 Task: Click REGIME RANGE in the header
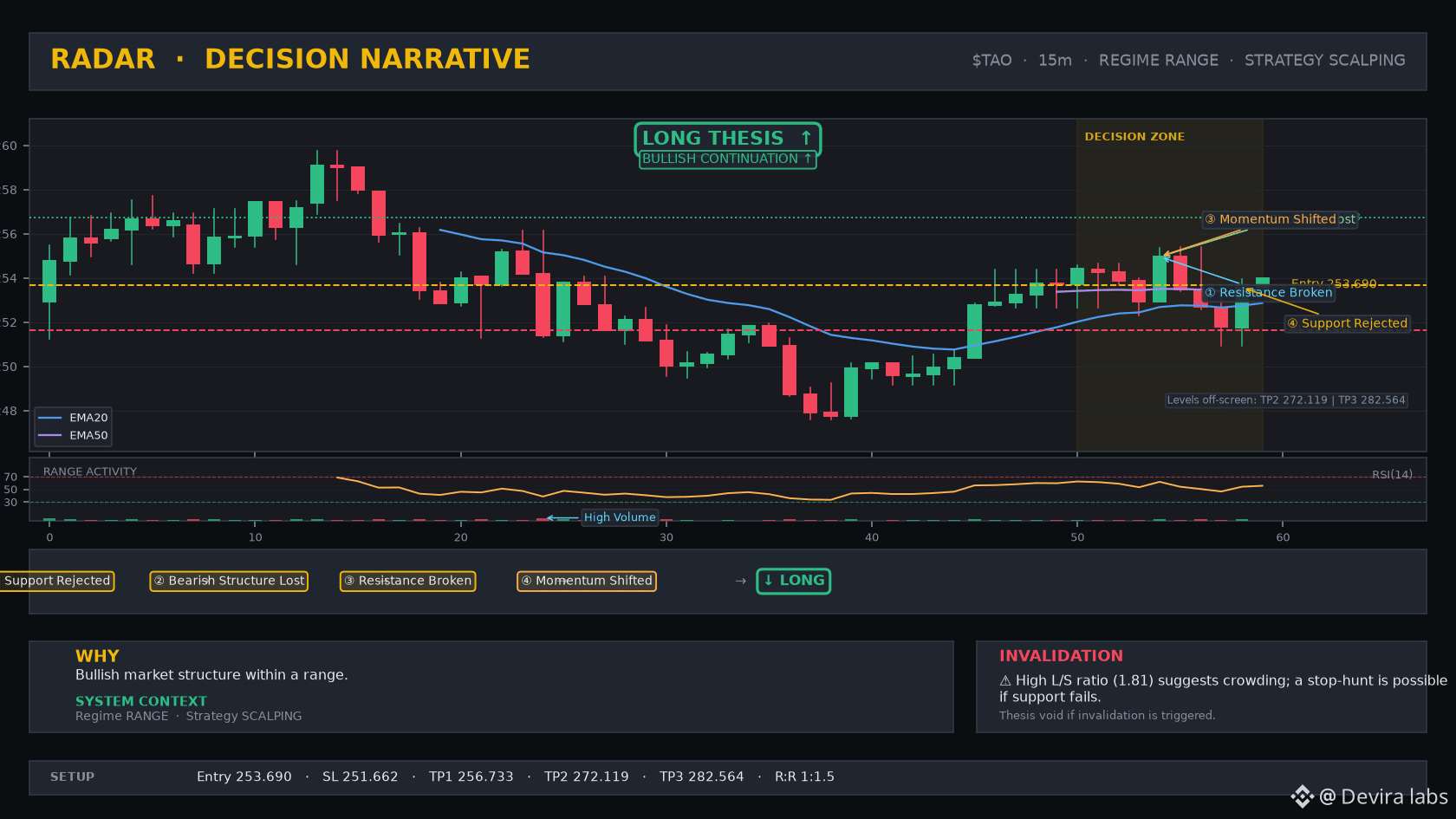coord(1158,61)
